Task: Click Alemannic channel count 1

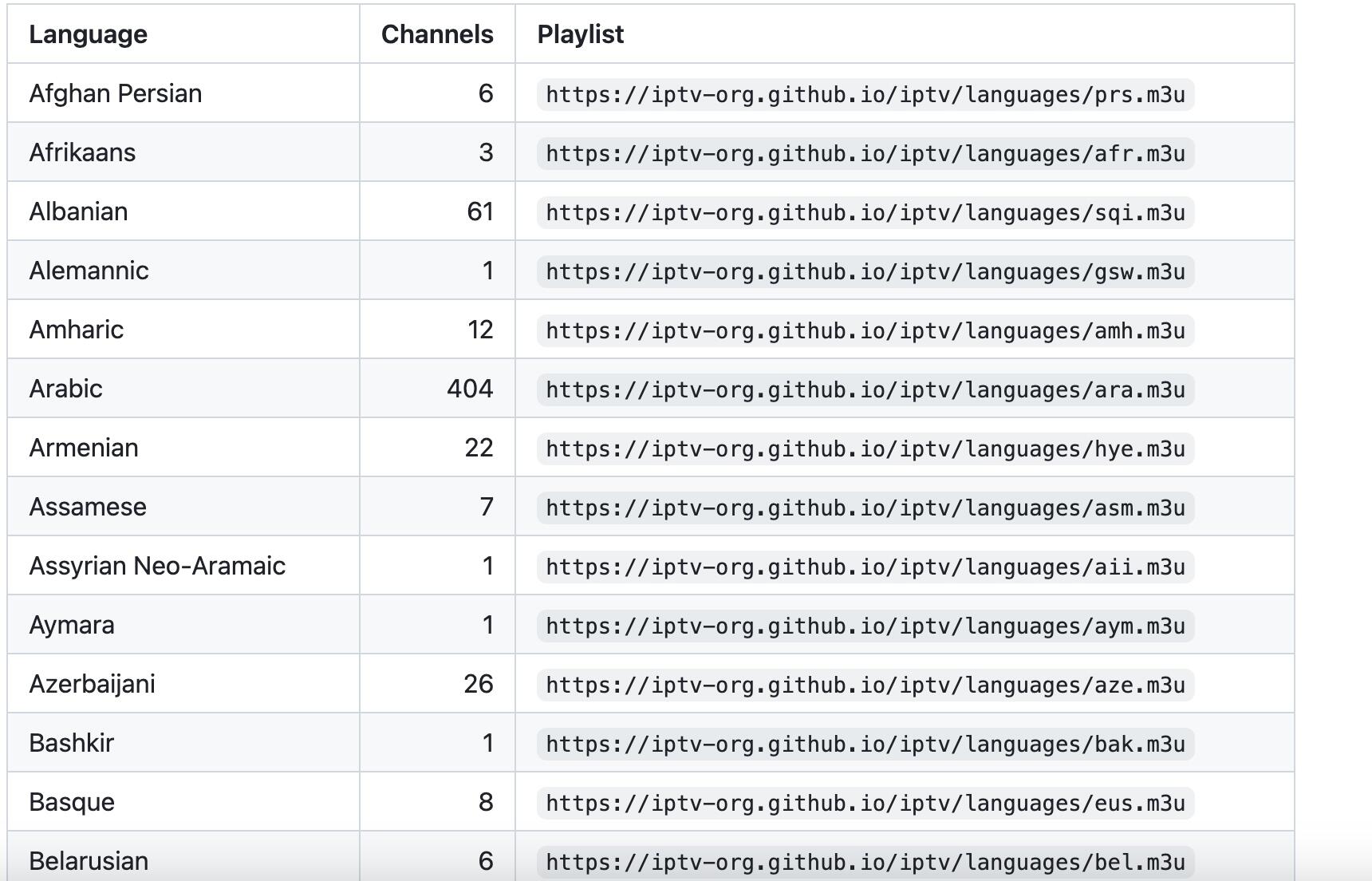Action: 487,271
